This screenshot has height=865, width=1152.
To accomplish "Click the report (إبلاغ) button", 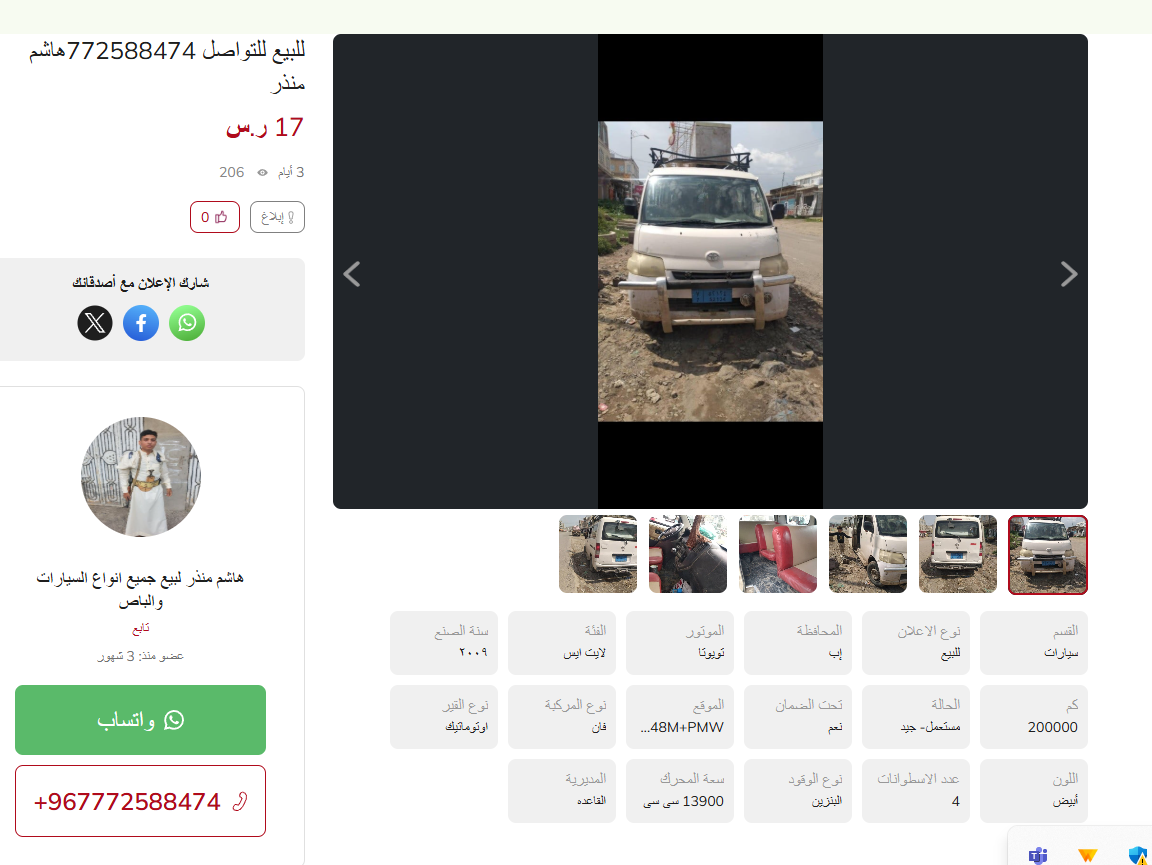I will point(277,217).
